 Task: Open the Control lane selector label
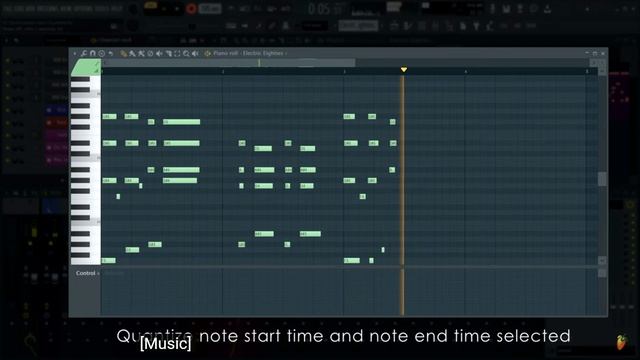click(x=87, y=273)
